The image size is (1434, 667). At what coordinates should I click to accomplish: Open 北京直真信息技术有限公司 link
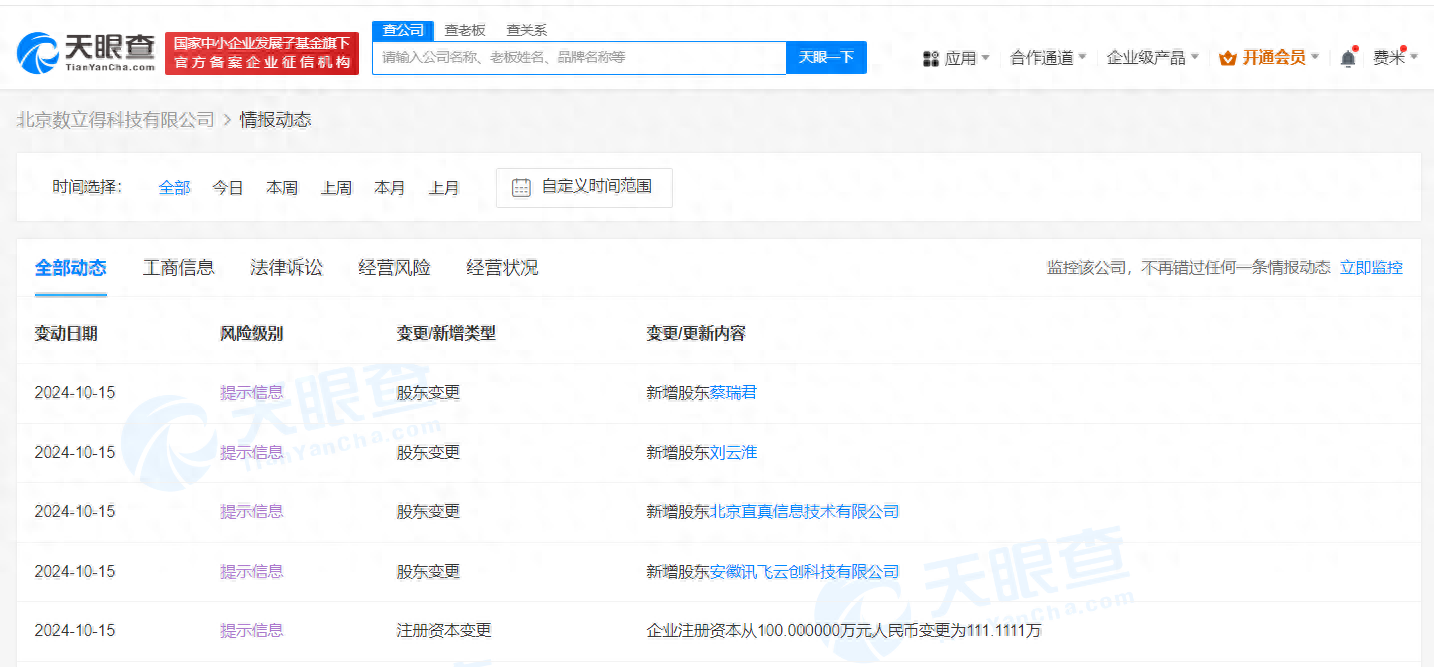tap(804, 512)
